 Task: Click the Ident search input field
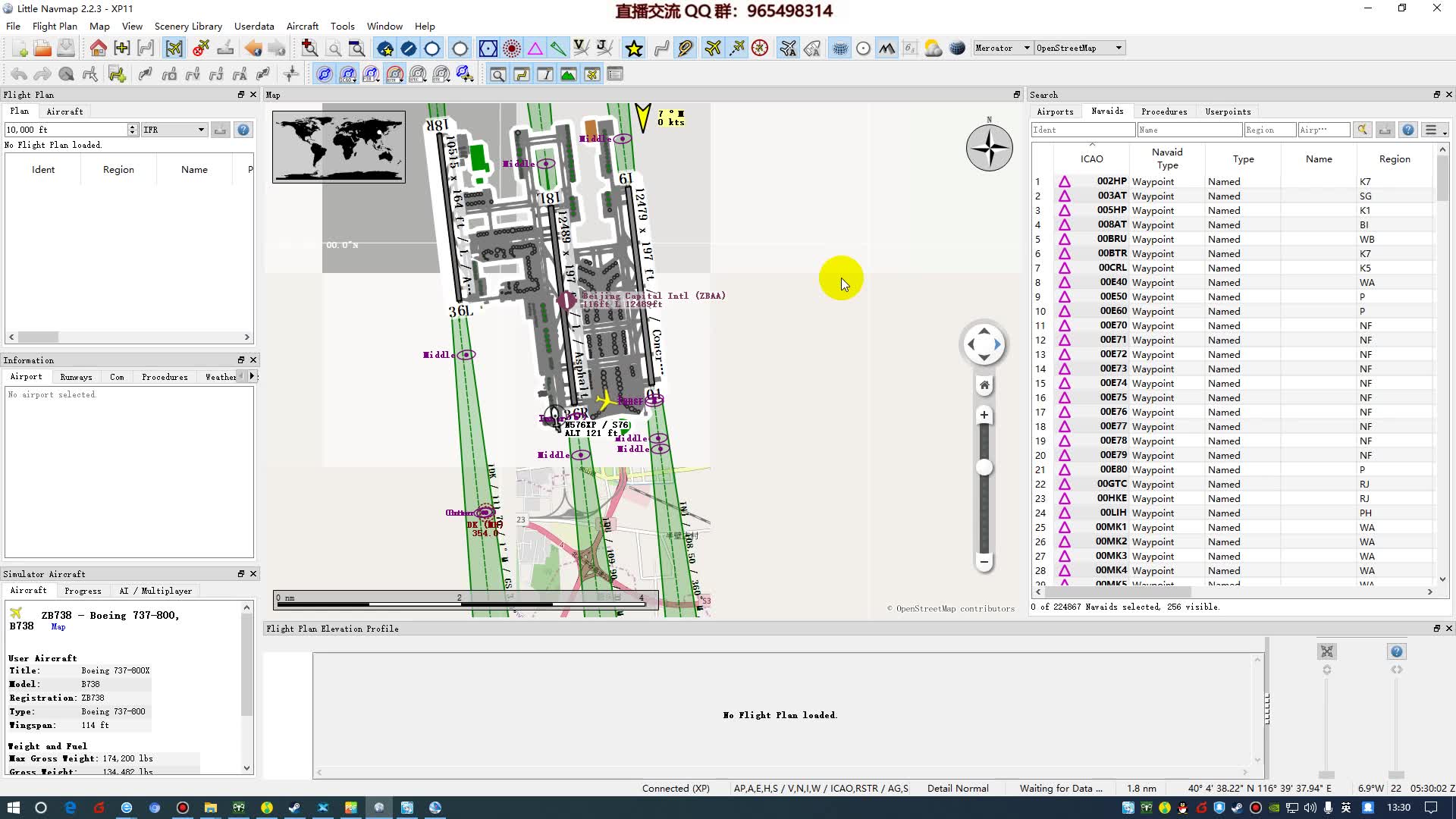click(x=1082, y=130)
